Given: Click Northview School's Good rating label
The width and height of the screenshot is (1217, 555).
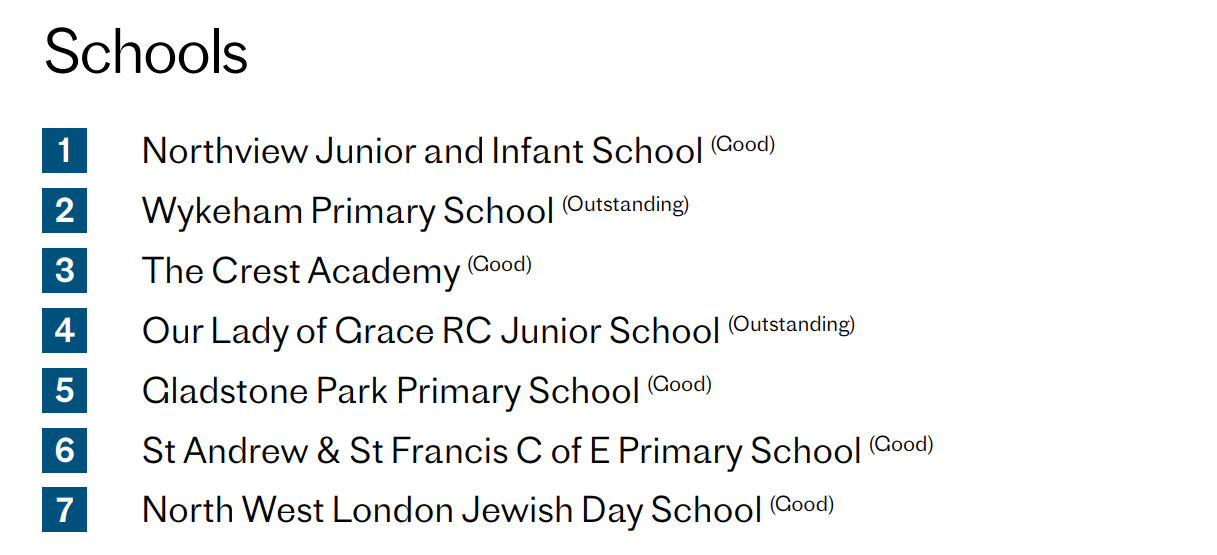Looking at the screenshot, I should pos(743,145).
